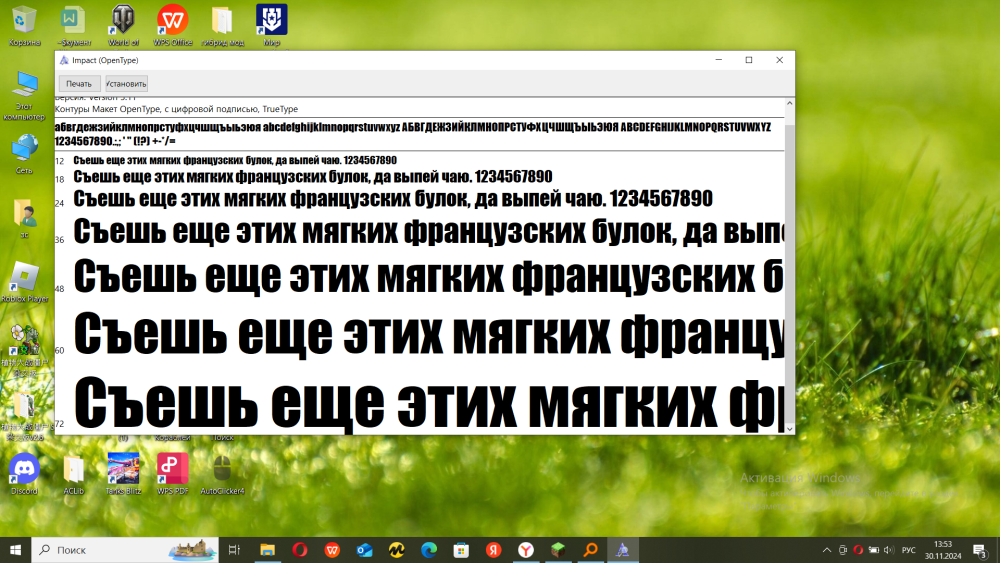Screen dimensions: 1000x563
Task: Select the Этот компьютер desktop icon
Action: (x=24, y=96)
